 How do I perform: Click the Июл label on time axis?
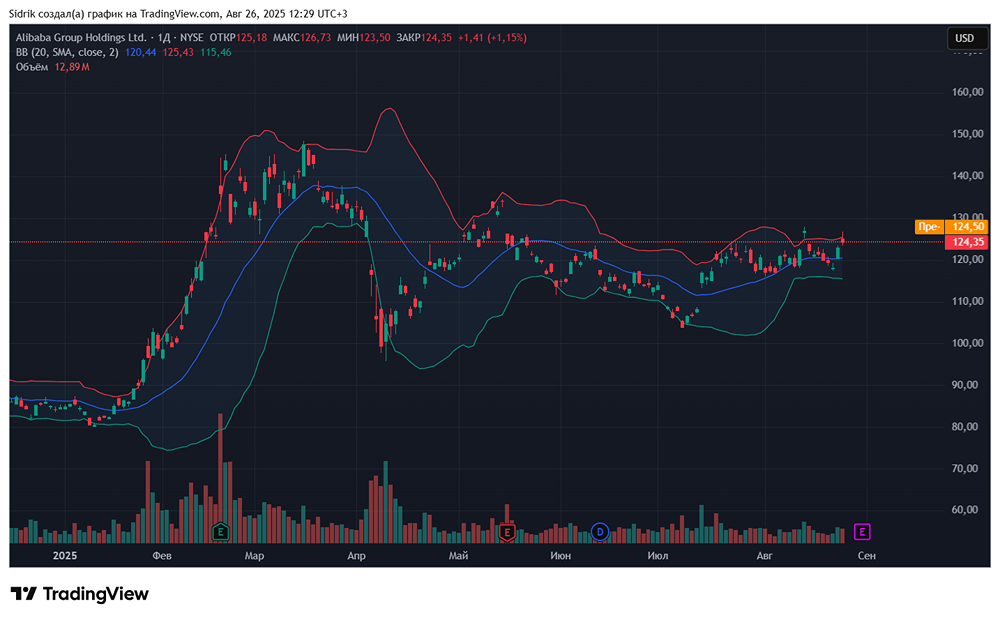click(x=658, y=556)
